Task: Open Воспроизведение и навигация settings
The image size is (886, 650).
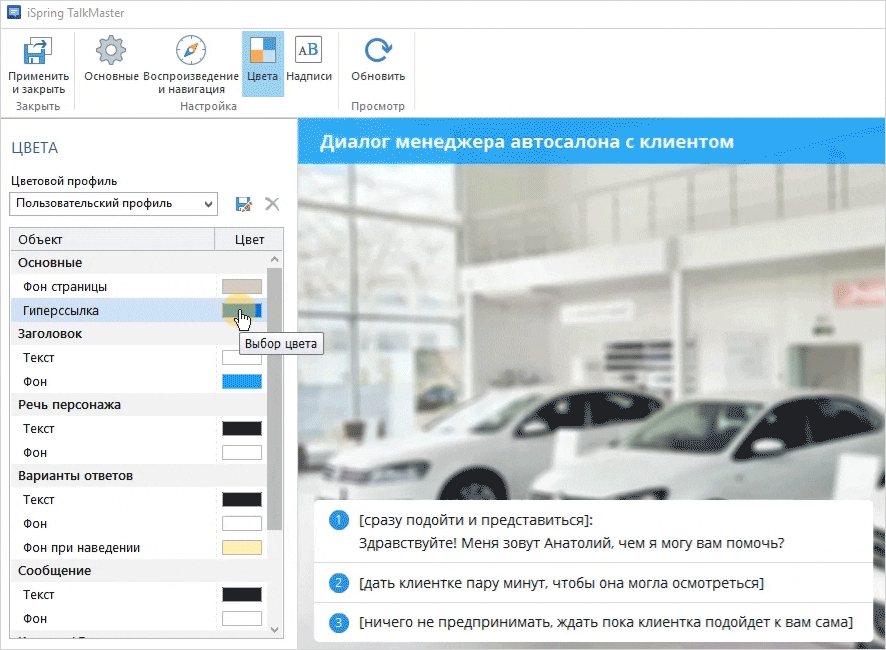Action: click(191, 66)
